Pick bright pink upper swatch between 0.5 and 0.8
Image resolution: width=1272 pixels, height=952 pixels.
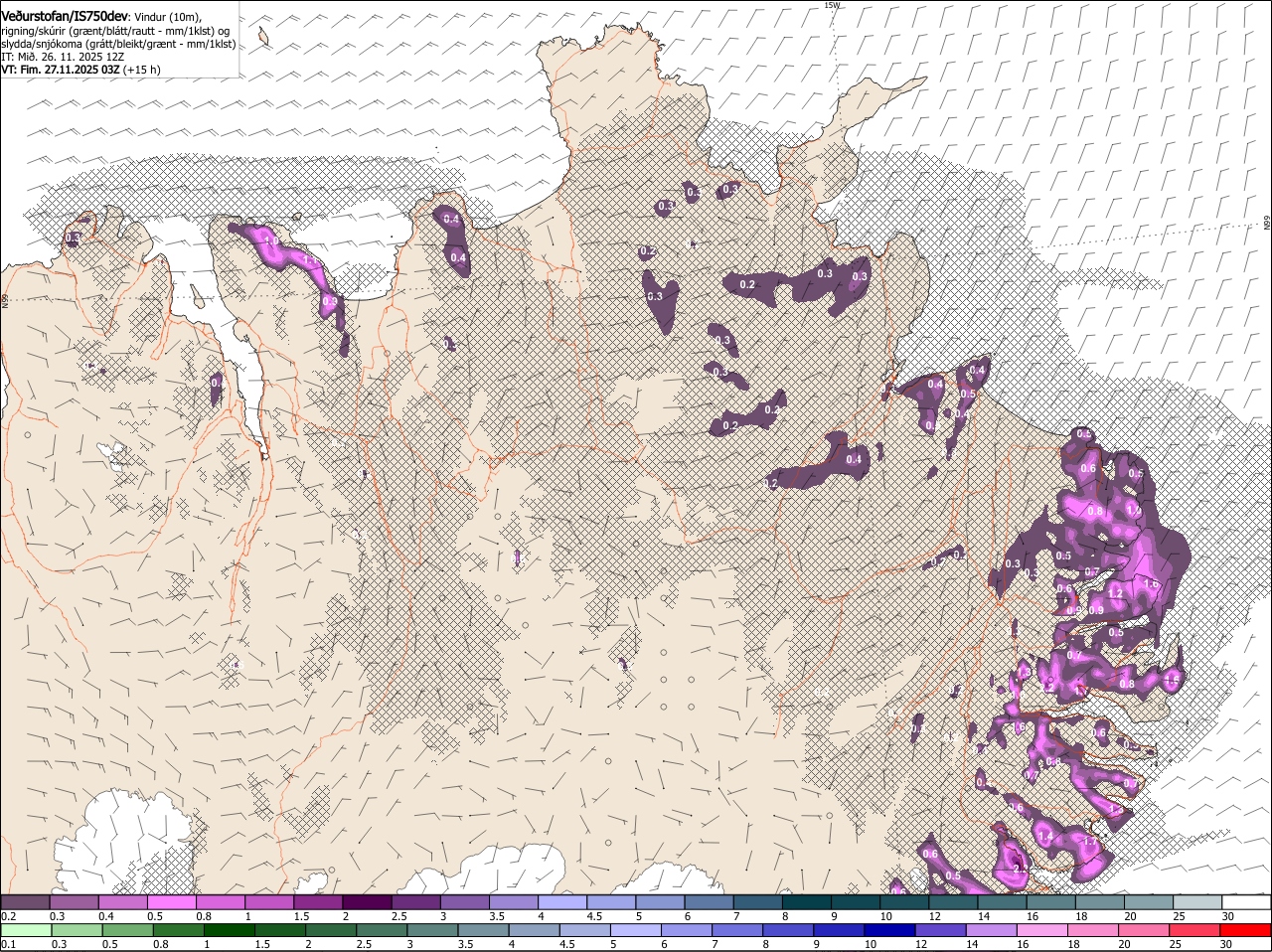(171, 901)
